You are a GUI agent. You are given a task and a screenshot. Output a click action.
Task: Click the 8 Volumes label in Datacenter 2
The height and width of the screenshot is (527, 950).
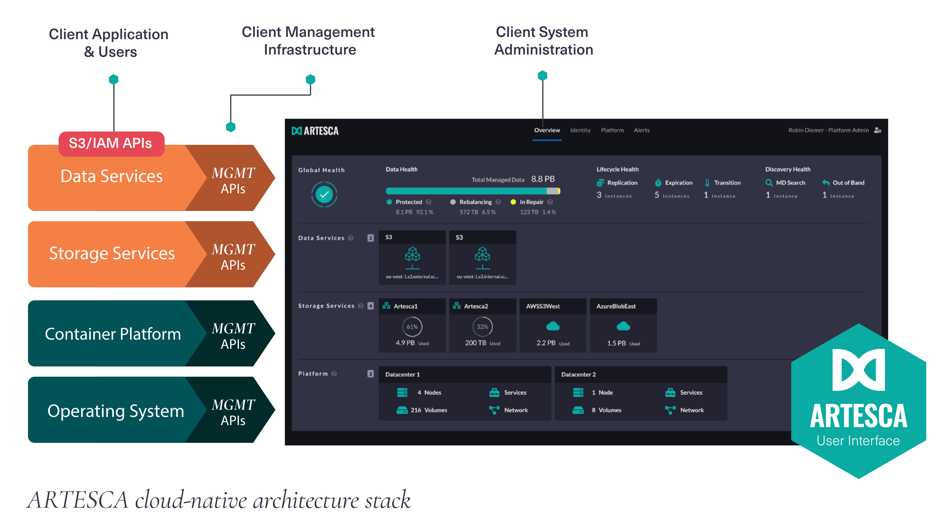click(606, 410)
